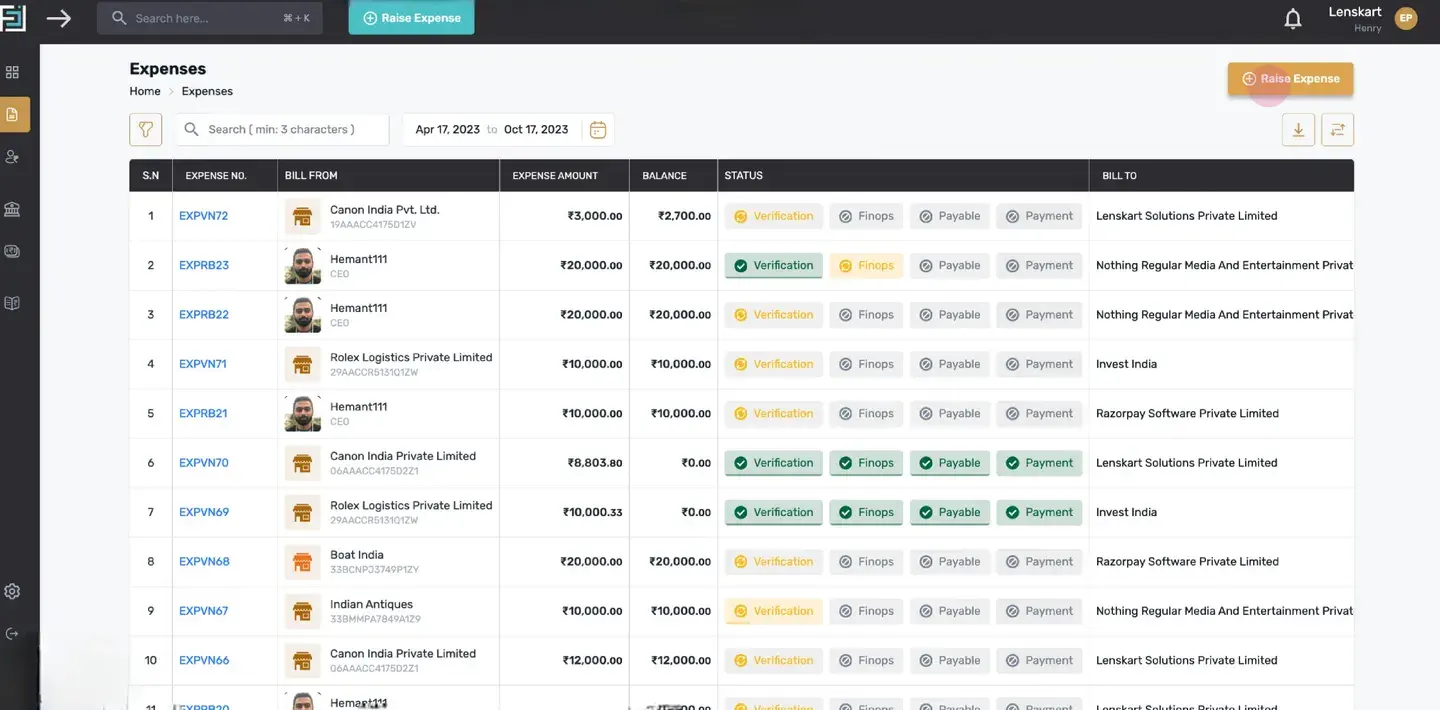The image size is (1440, 710).
Task: Click Boat India vendor icon
Action: (302, 561)
